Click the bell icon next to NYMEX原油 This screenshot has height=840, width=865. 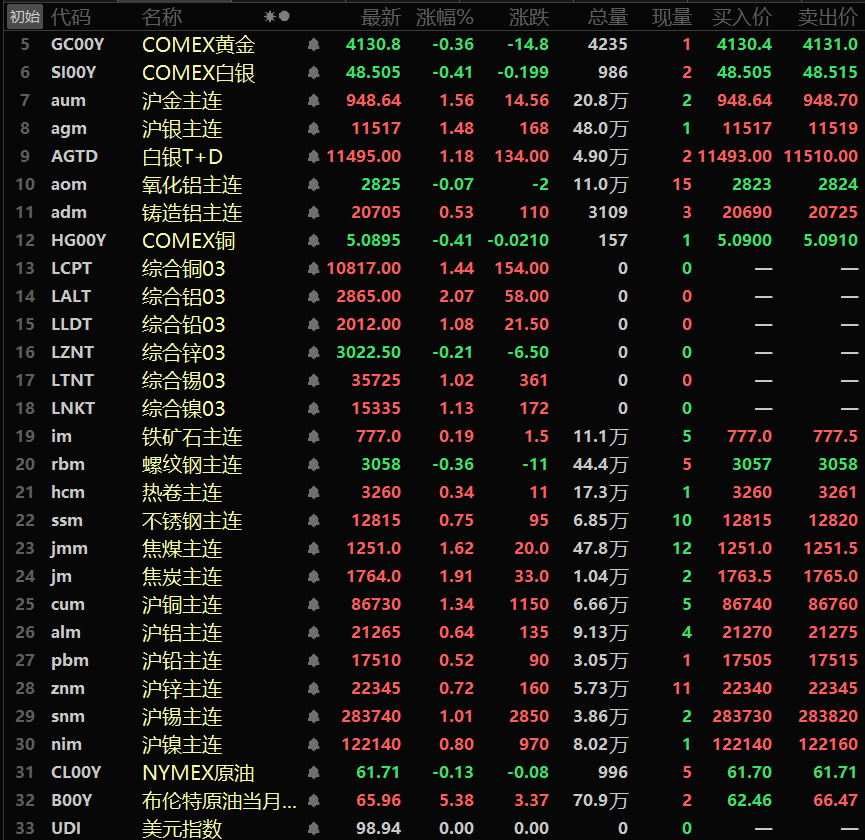pyautogui.click(x=313, y=772)
